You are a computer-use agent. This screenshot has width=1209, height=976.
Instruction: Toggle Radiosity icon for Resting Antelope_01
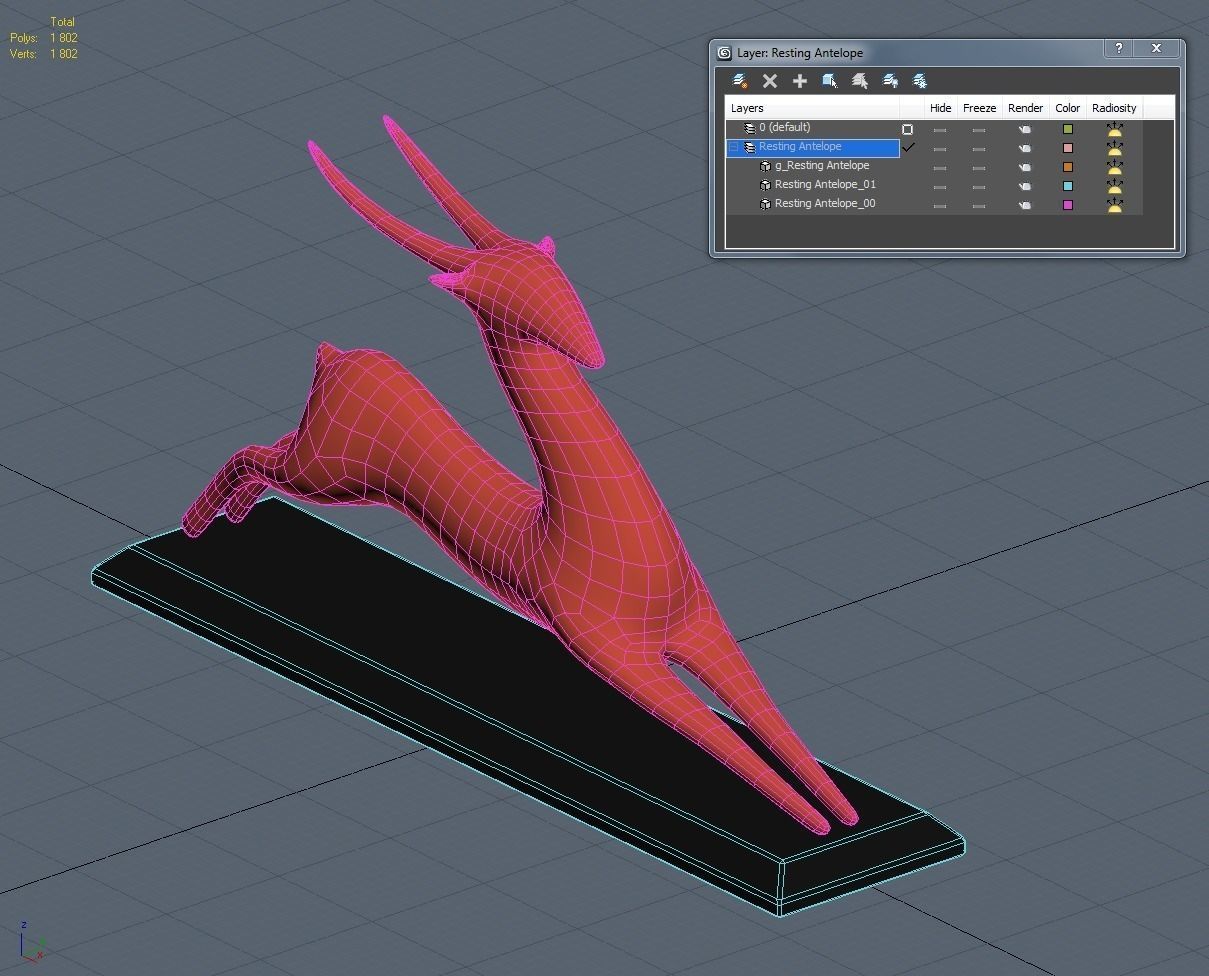coord(1114,186)
